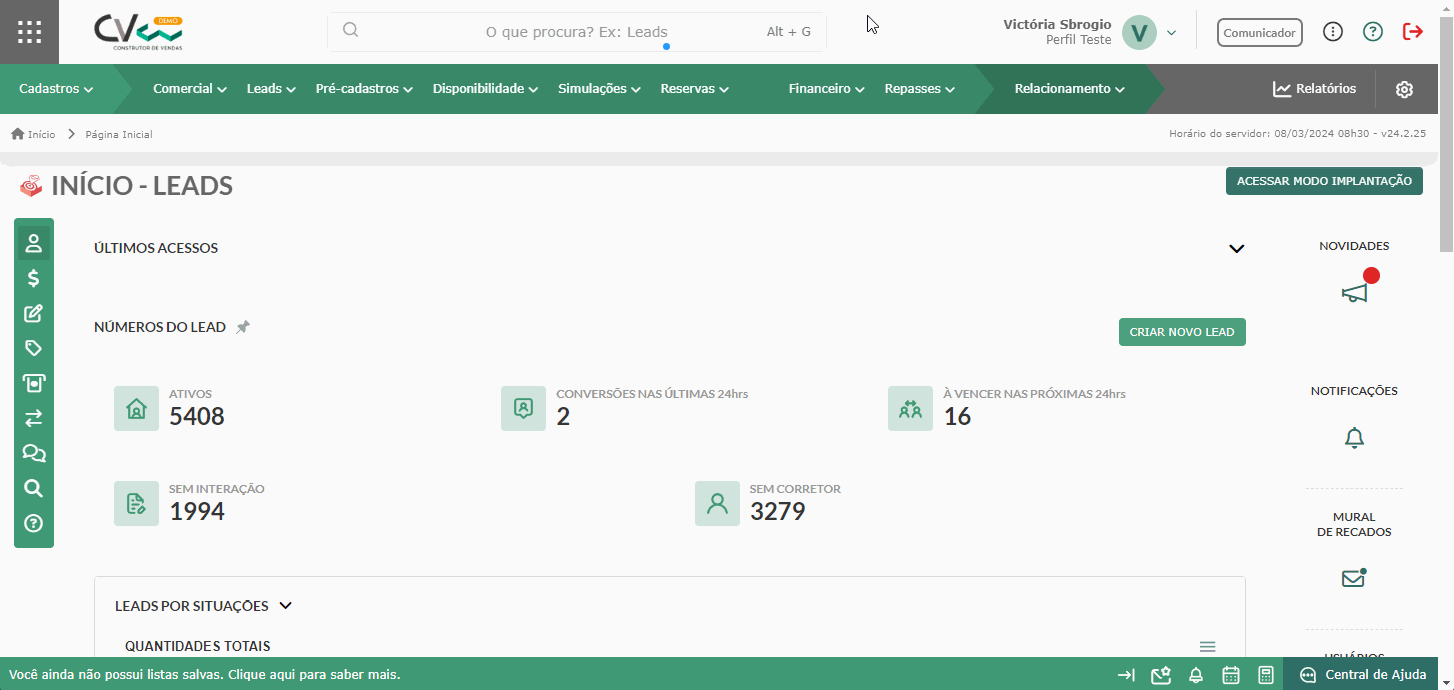Select the transfer arrows icon in left sidebar
Screen dimensions: 1454x690
tap(34, 418)
